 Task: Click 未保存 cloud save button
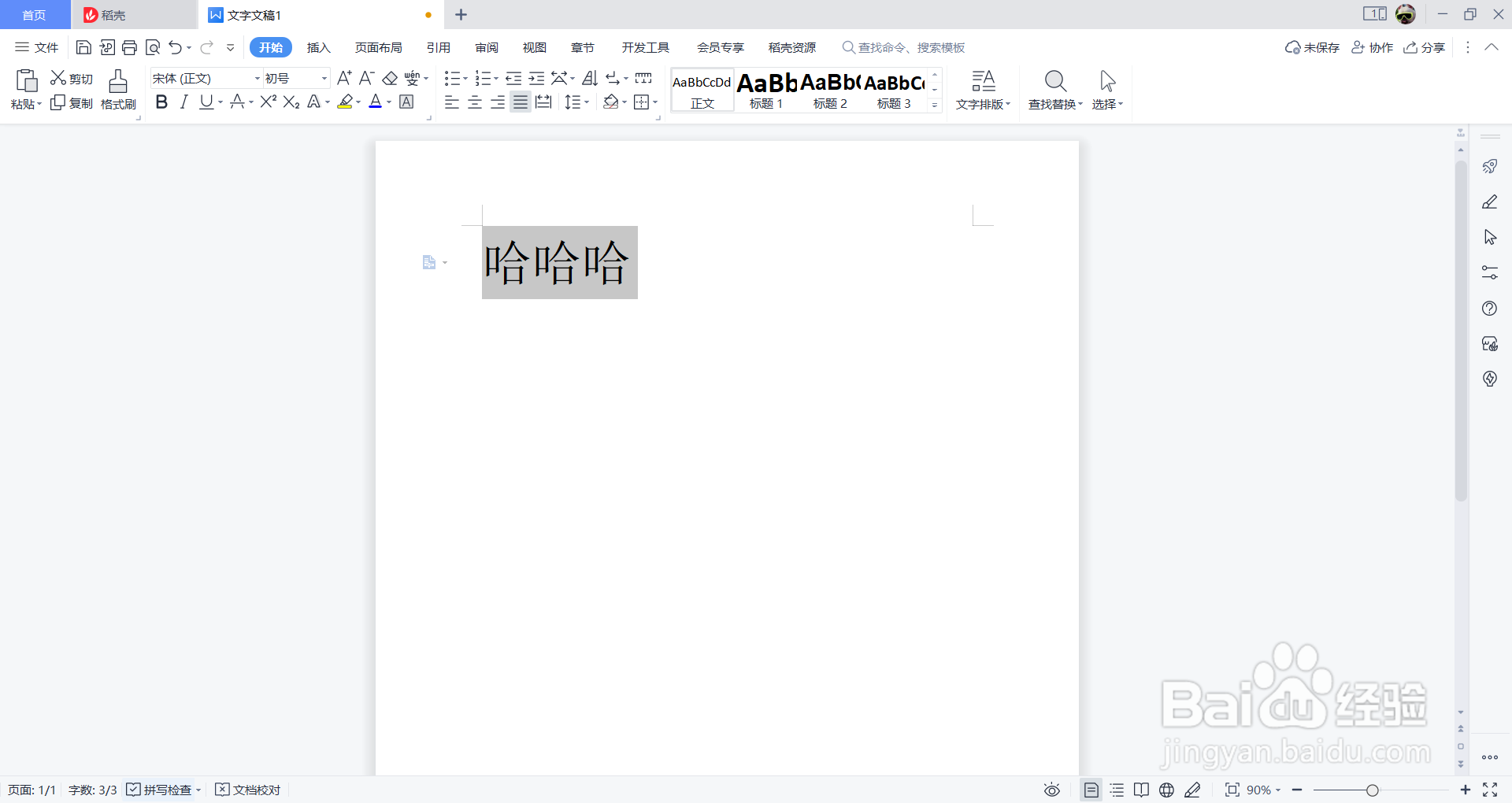pyautogui.click(x=1312, y=48)
